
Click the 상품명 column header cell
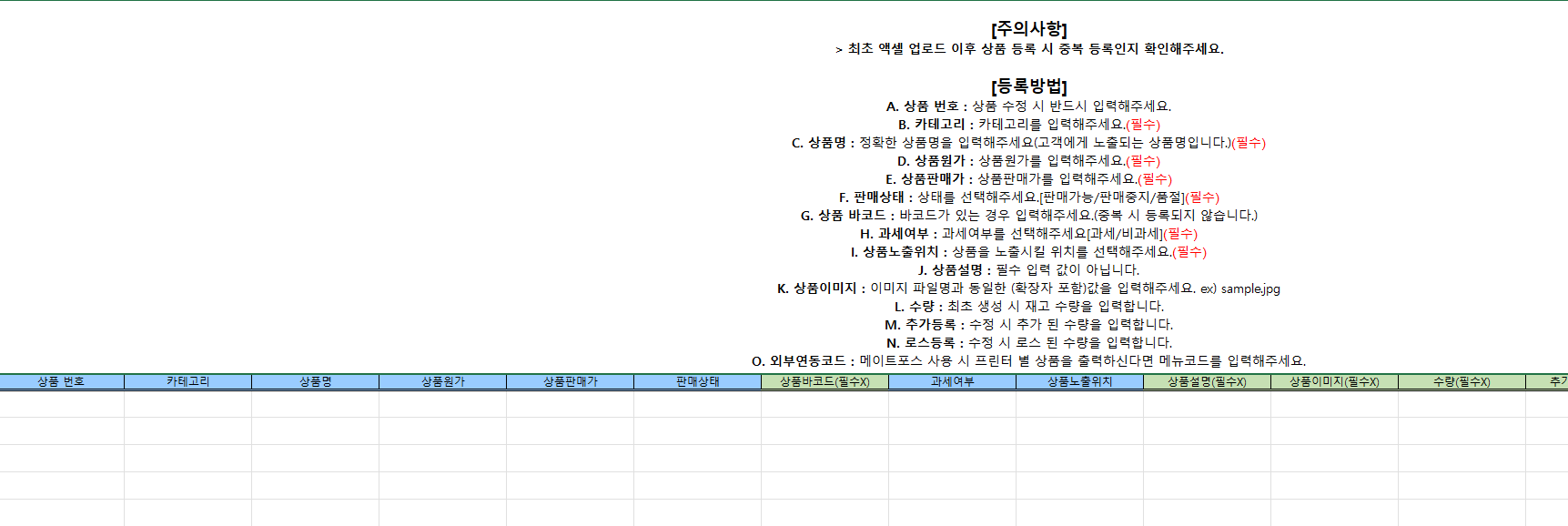coord(316,381)
